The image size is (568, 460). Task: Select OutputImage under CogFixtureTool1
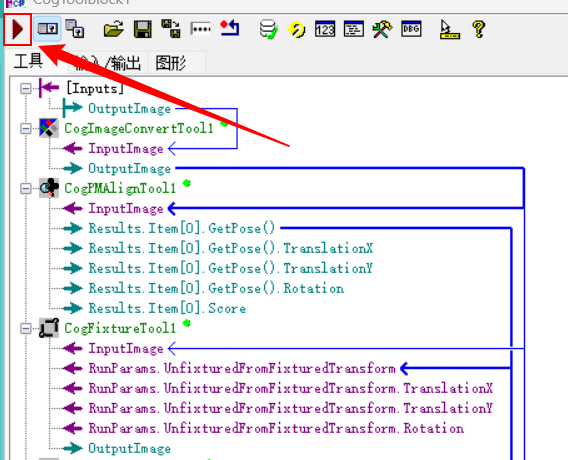pos(130,449)
